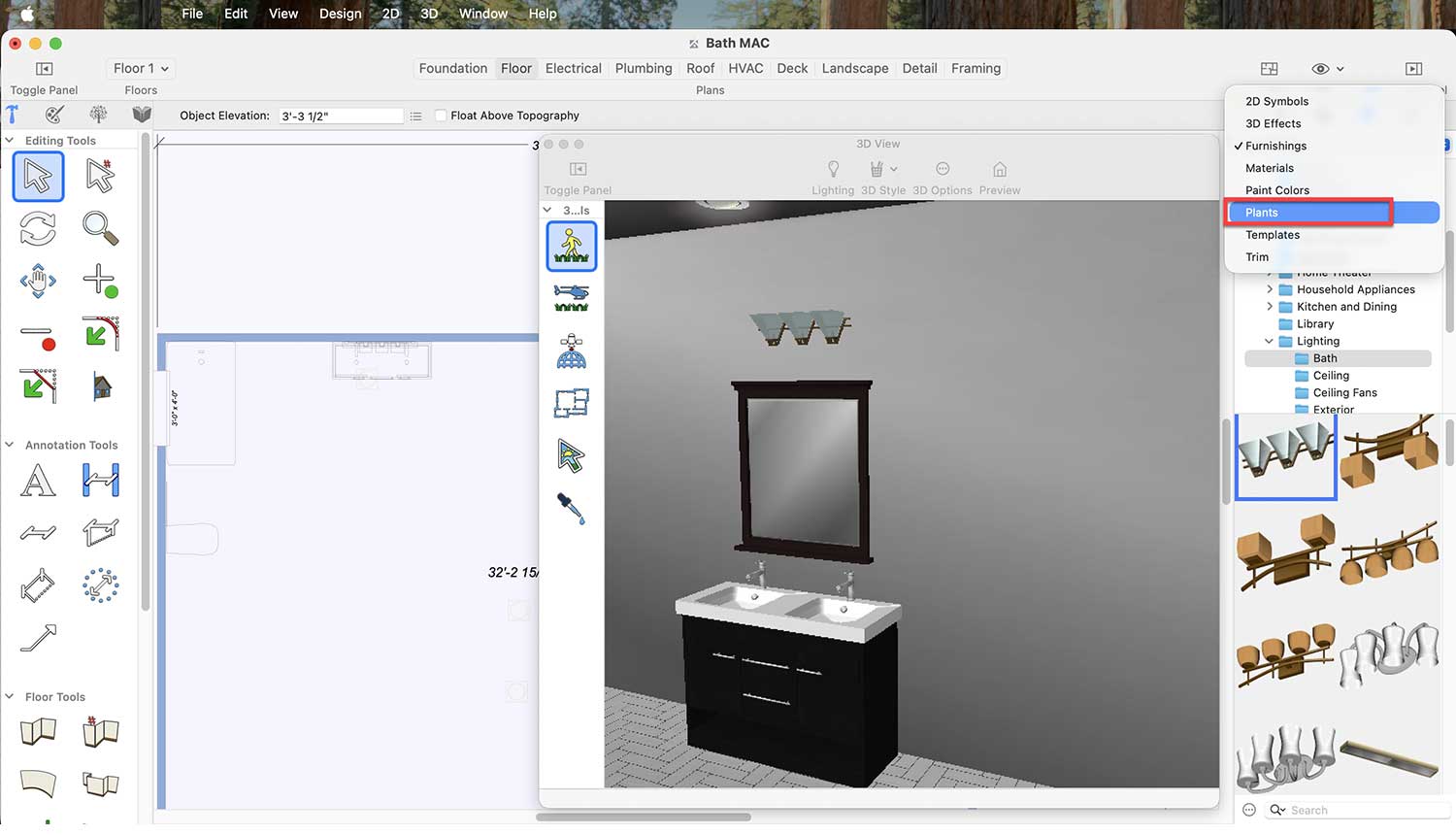Open the Floor 1 dropdown
1456x835 pixels.
coord(141,69)
